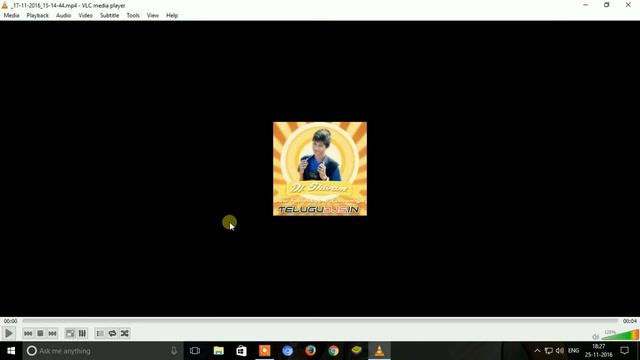
Task: Open the Media menu
Action: tap(11, 16)
